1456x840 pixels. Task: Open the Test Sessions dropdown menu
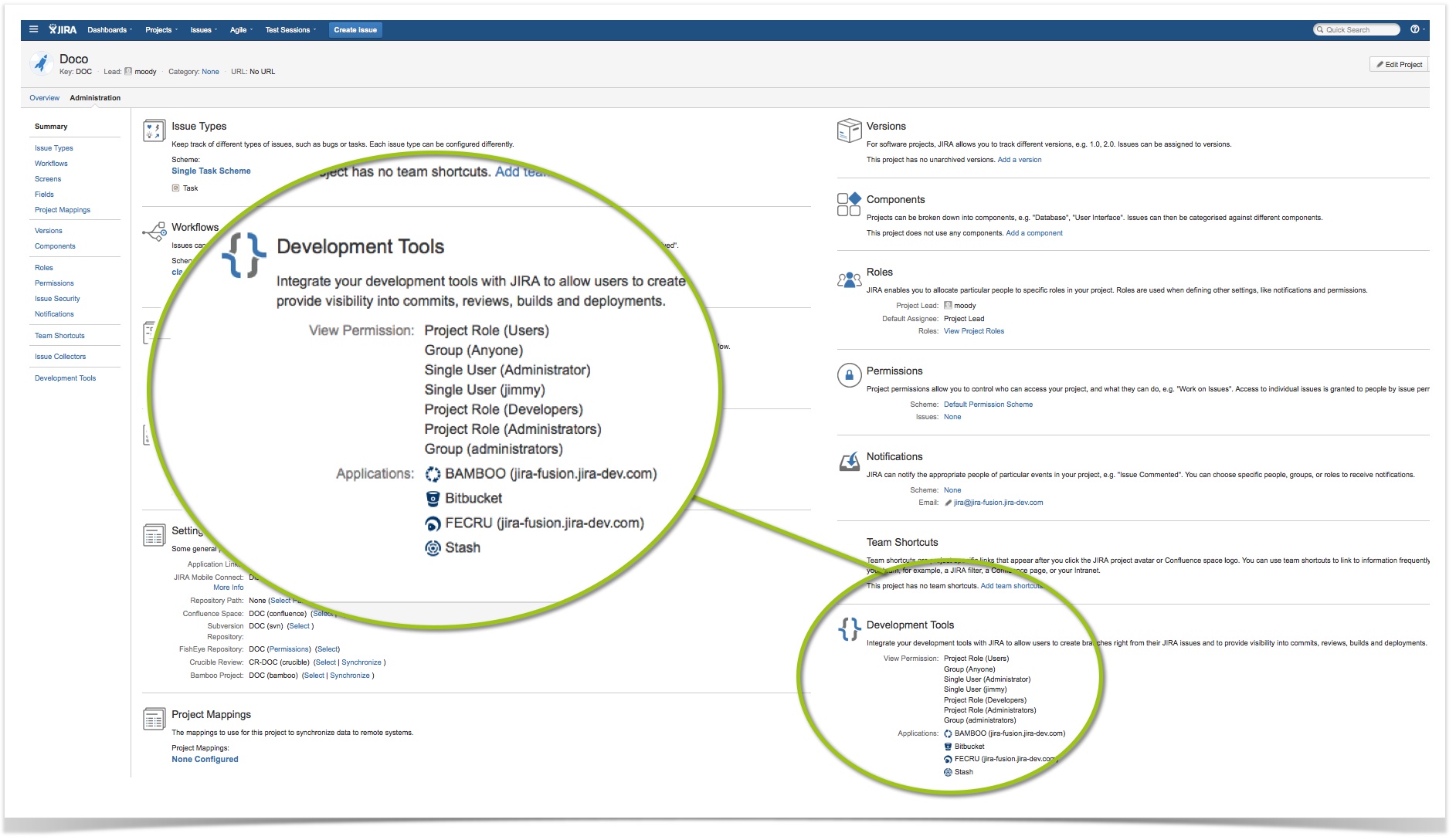pos(290,30)
